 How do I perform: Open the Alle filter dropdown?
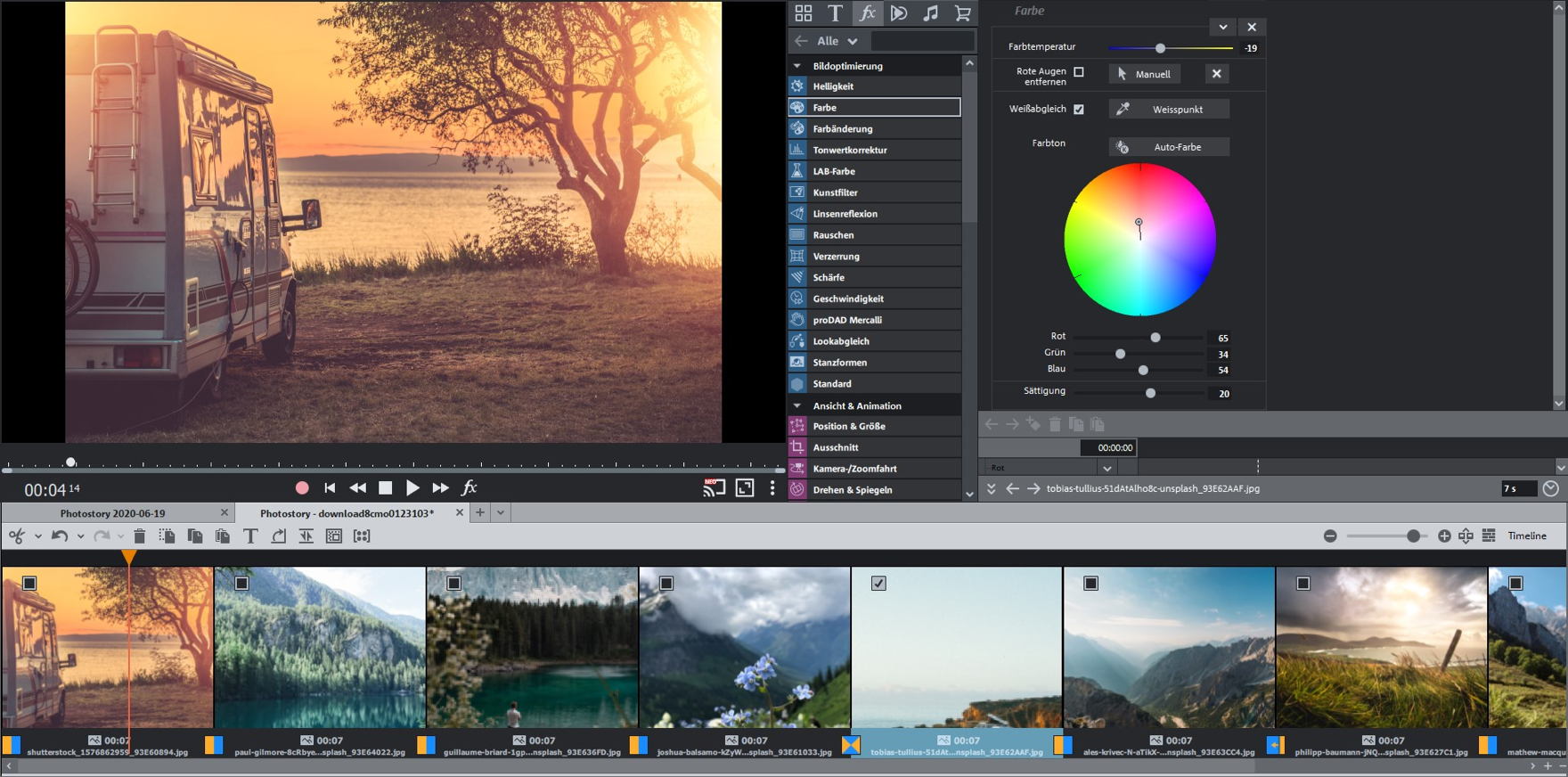(837, 41)
